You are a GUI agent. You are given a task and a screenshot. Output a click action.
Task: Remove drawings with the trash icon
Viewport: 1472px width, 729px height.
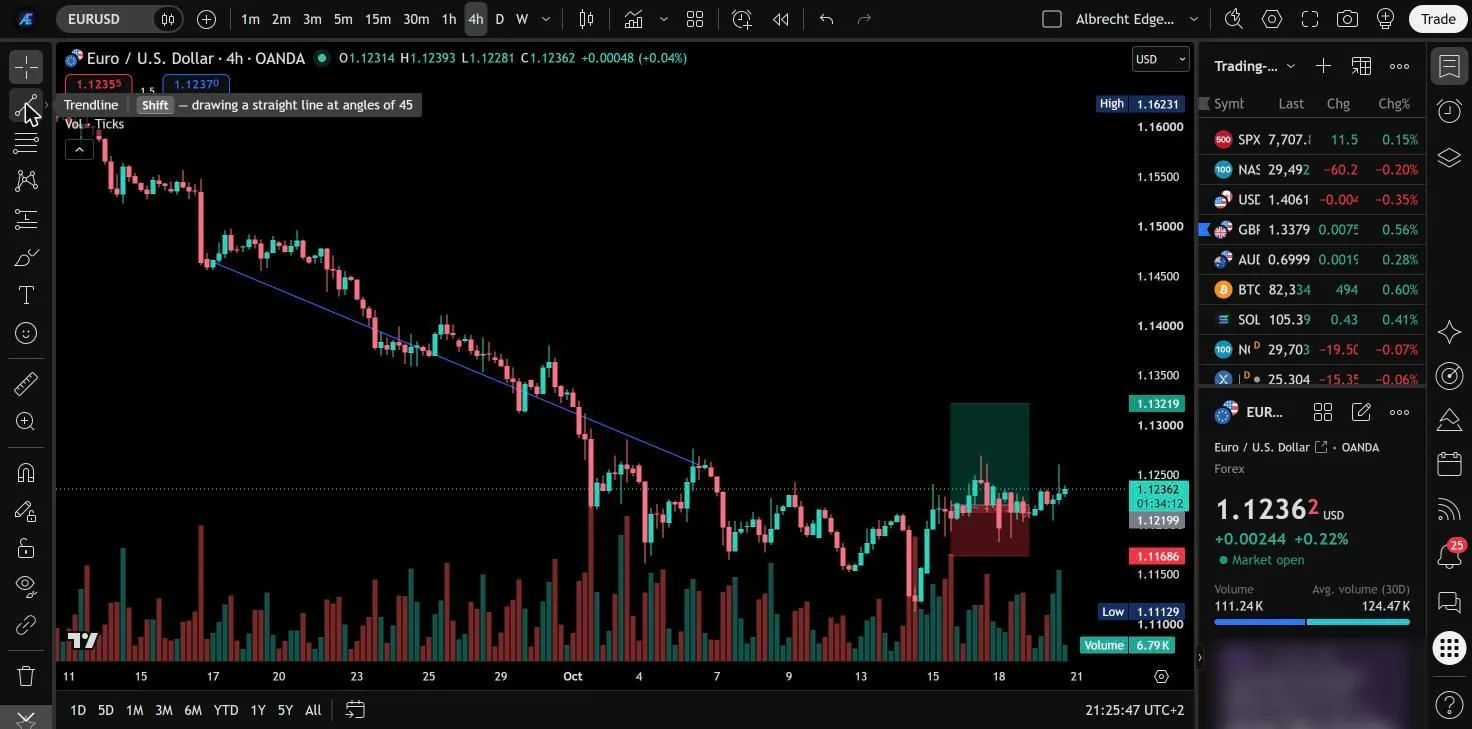point(26,676)
